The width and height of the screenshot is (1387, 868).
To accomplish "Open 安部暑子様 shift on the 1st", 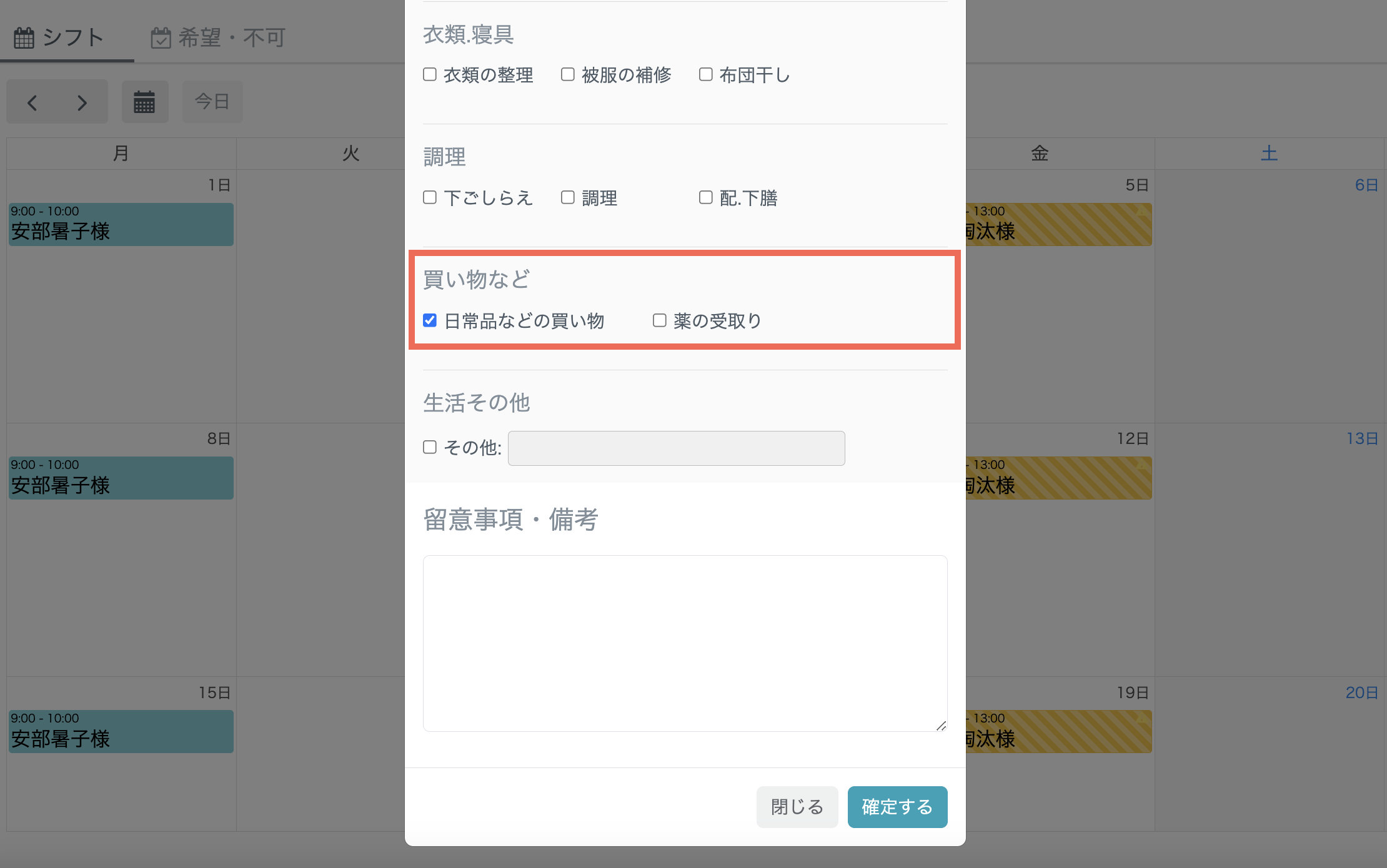I will coord(121,224).
